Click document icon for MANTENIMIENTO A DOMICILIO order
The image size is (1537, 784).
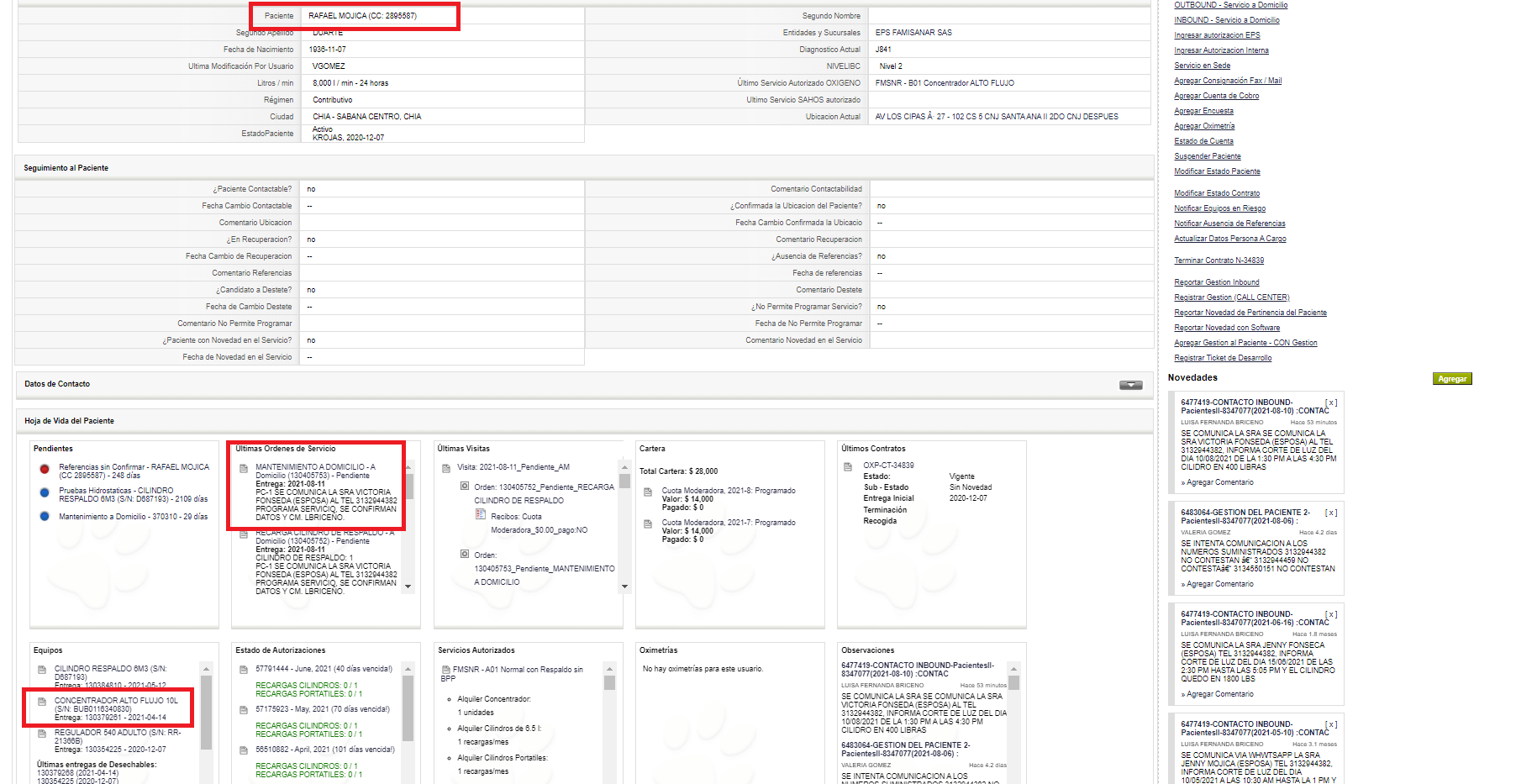[x=244, y=467]
